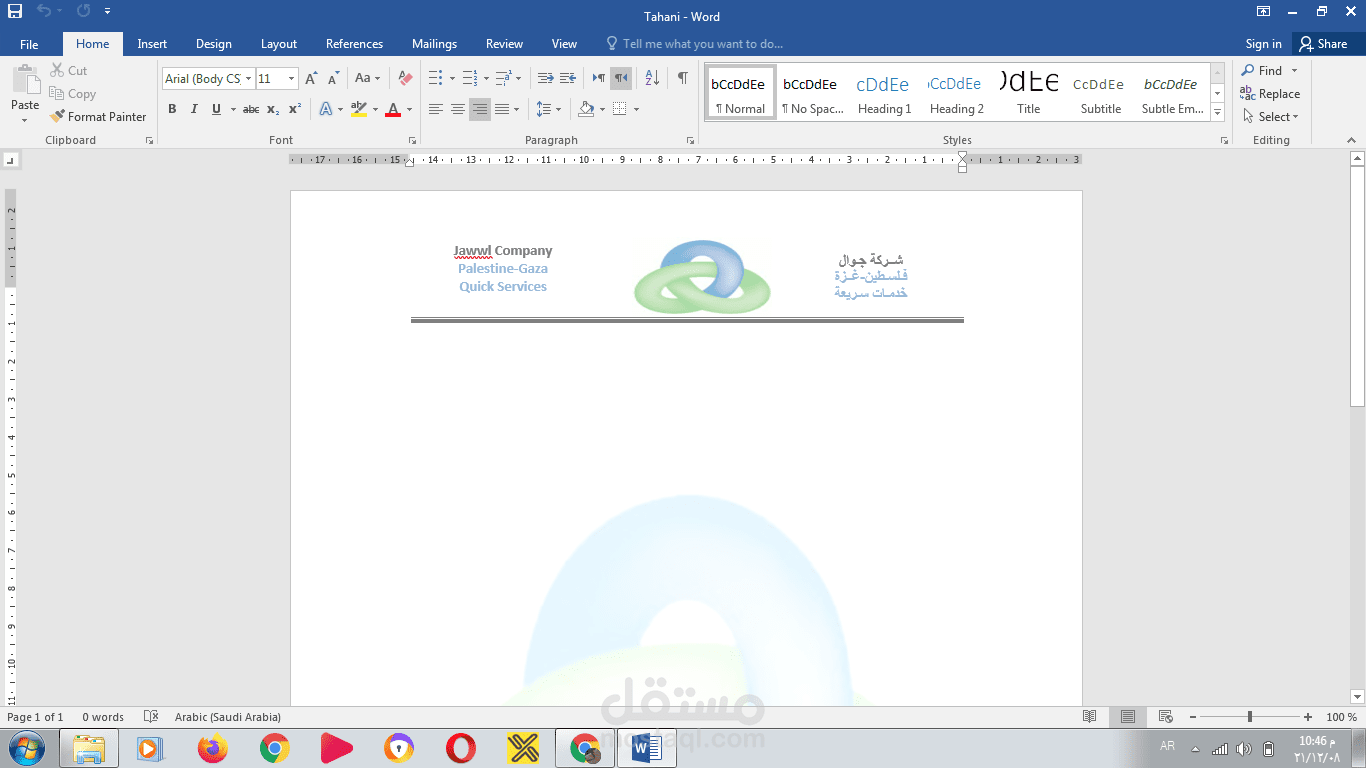The width and height of the screenshot is (1366, 768).
Task: Click the proofing status icon
Action: (151, 717)
